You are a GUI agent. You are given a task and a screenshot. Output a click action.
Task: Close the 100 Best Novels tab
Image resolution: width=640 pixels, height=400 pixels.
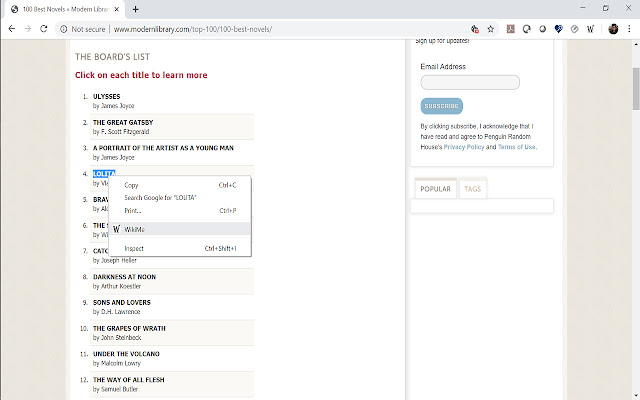coord(116,9)
